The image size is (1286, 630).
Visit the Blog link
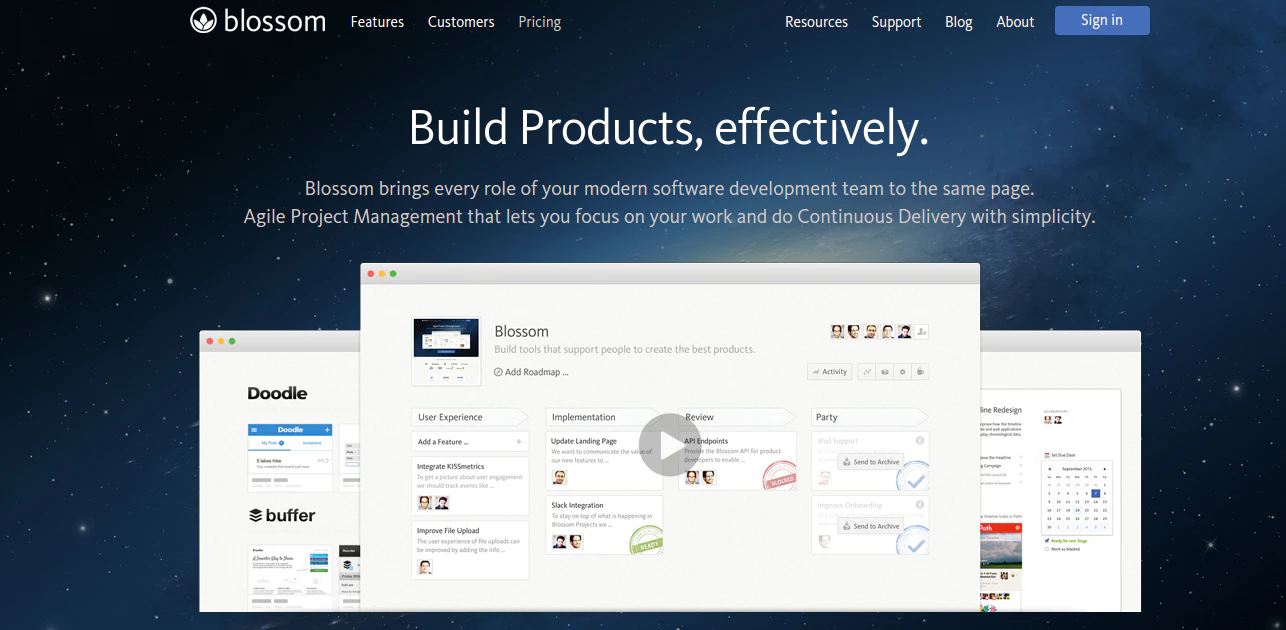coord(959,22)
